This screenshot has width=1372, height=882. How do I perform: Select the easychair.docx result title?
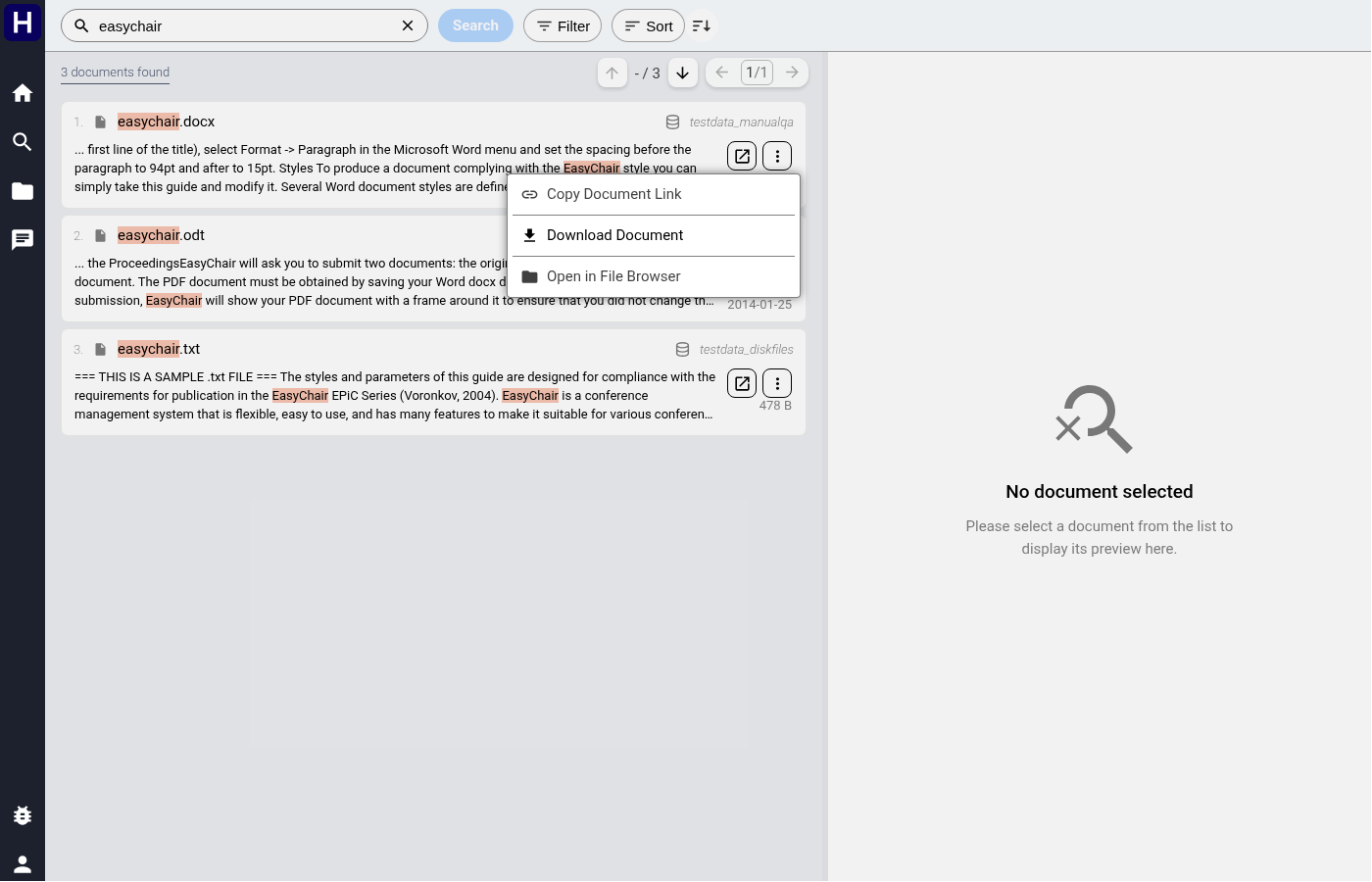(x=166, y=122)
